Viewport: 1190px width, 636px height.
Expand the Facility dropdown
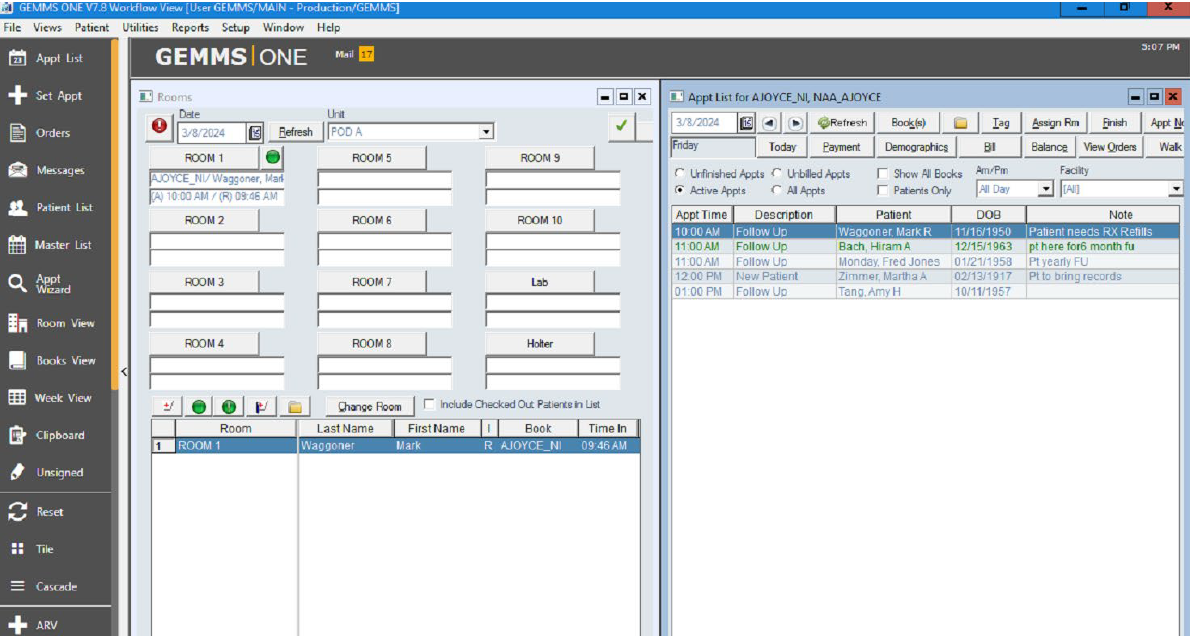[1174, 189]
